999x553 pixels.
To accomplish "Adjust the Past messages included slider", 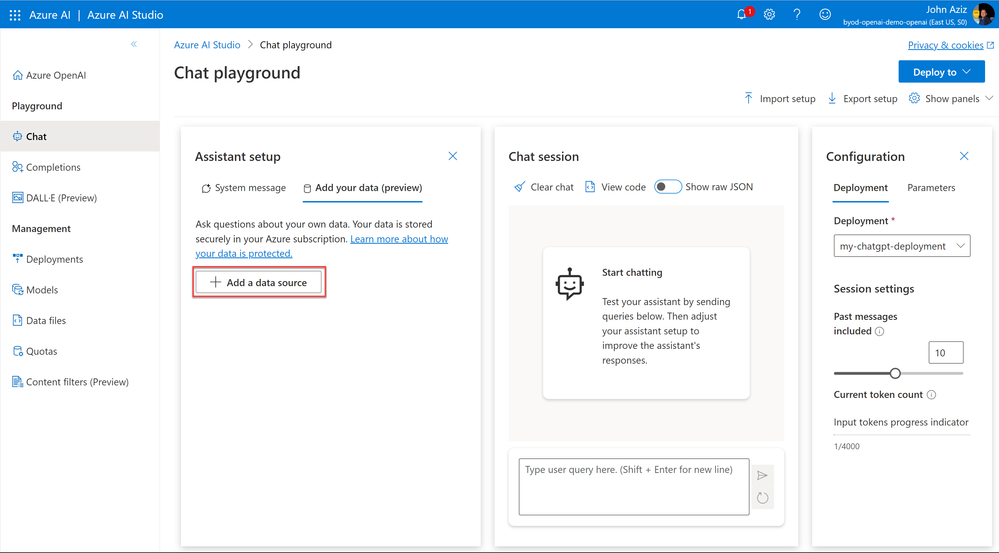I will coord(895,373).
